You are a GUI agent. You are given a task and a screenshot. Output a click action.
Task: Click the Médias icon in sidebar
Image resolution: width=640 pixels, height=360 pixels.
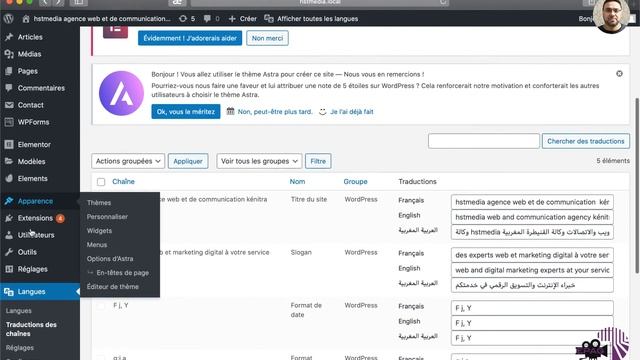pyautogui.click(x=9, y=54)
